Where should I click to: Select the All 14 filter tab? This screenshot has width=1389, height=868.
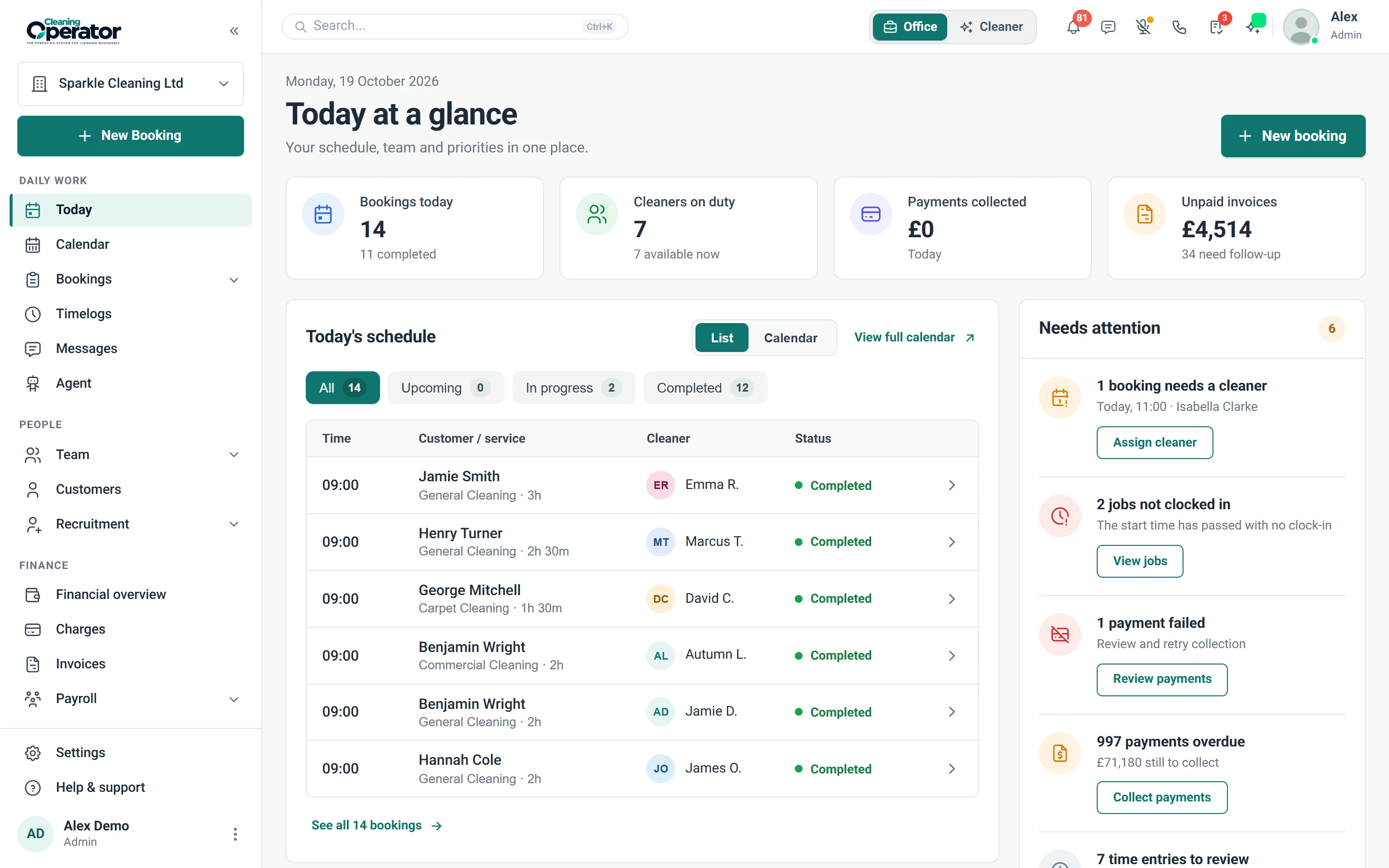pos(342,388)
